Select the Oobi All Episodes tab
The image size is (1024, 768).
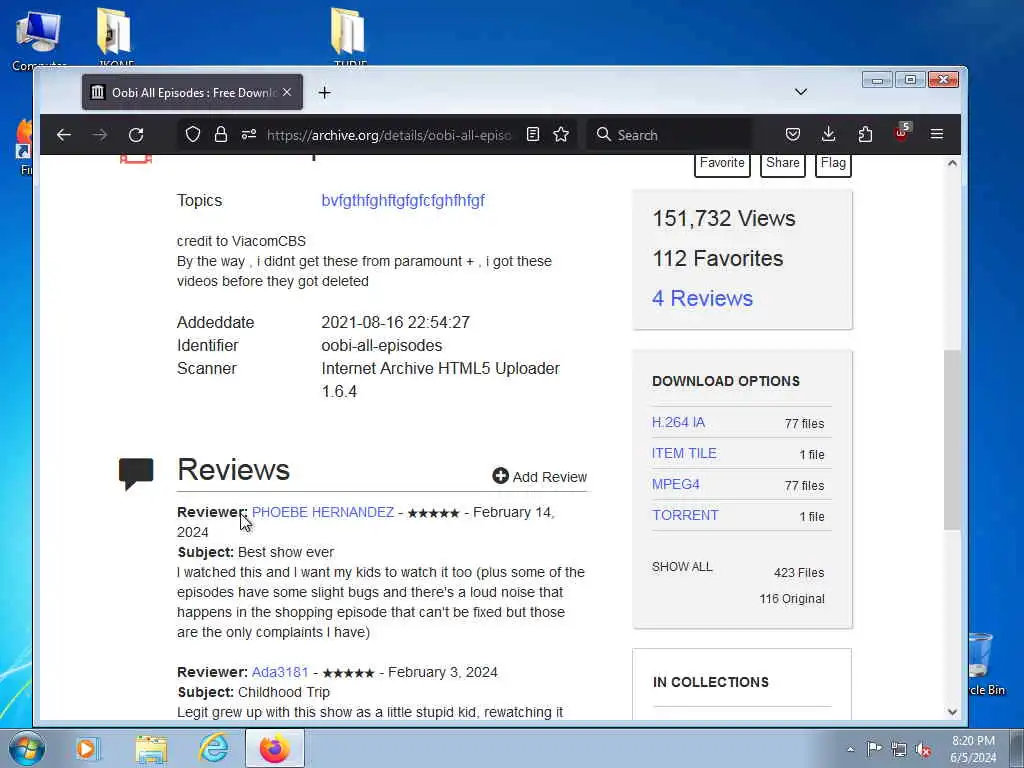pos(192,92)
